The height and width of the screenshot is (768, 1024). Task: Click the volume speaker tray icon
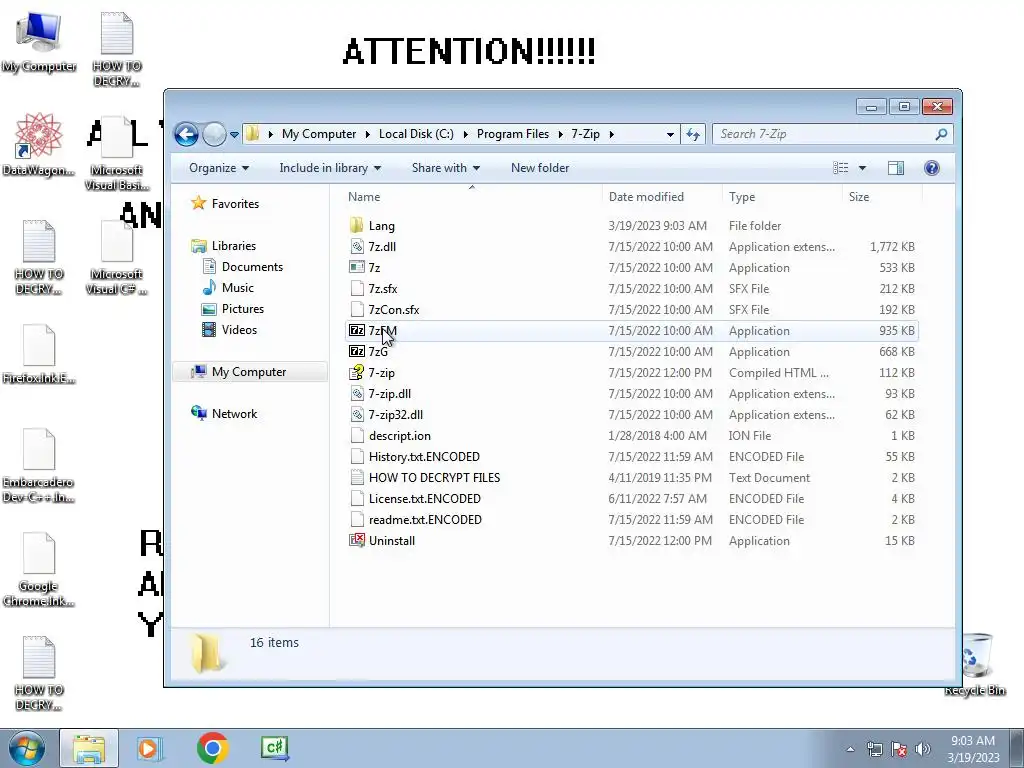click(x=923, y=749)
